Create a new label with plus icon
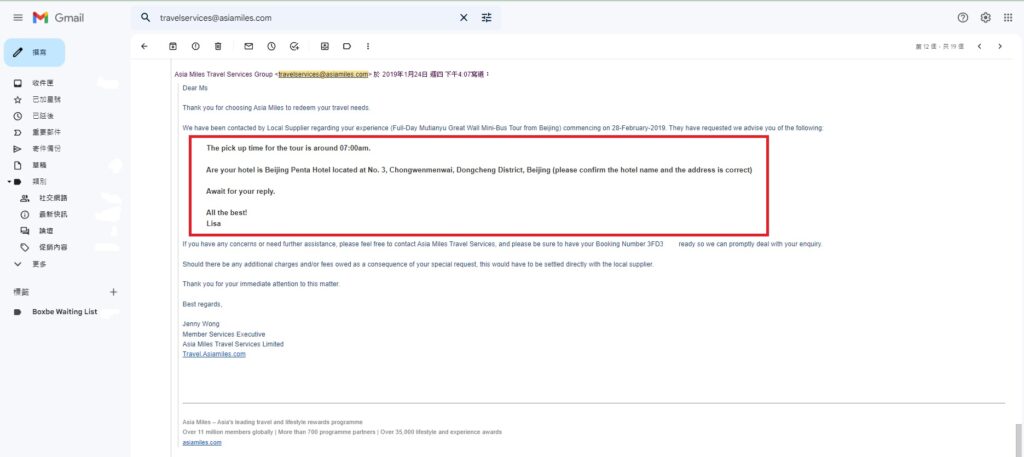Viewport: 1024px width, 457px height. click(113, 292)
